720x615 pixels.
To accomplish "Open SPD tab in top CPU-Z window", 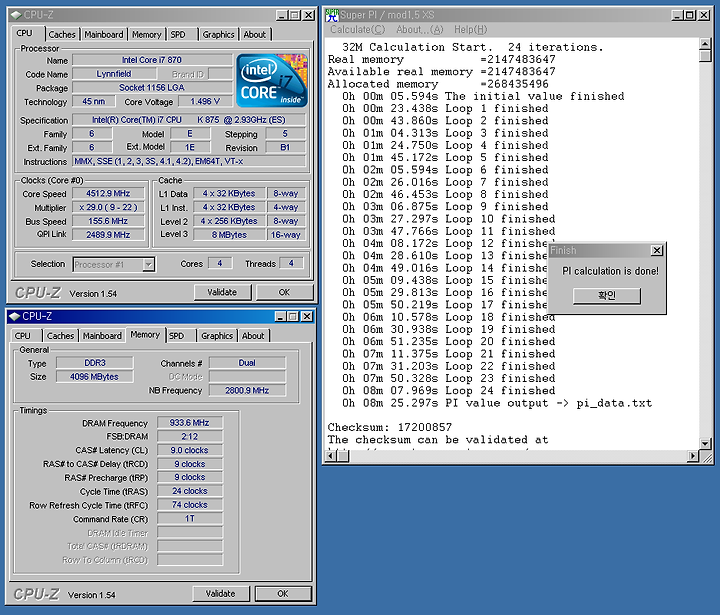I will 178,34.
